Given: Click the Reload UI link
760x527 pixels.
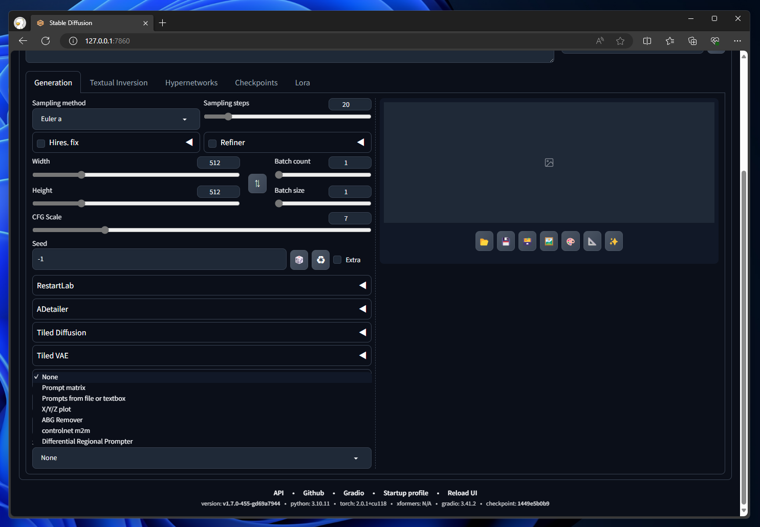Looking at the screenshot, I should (462, 493).
